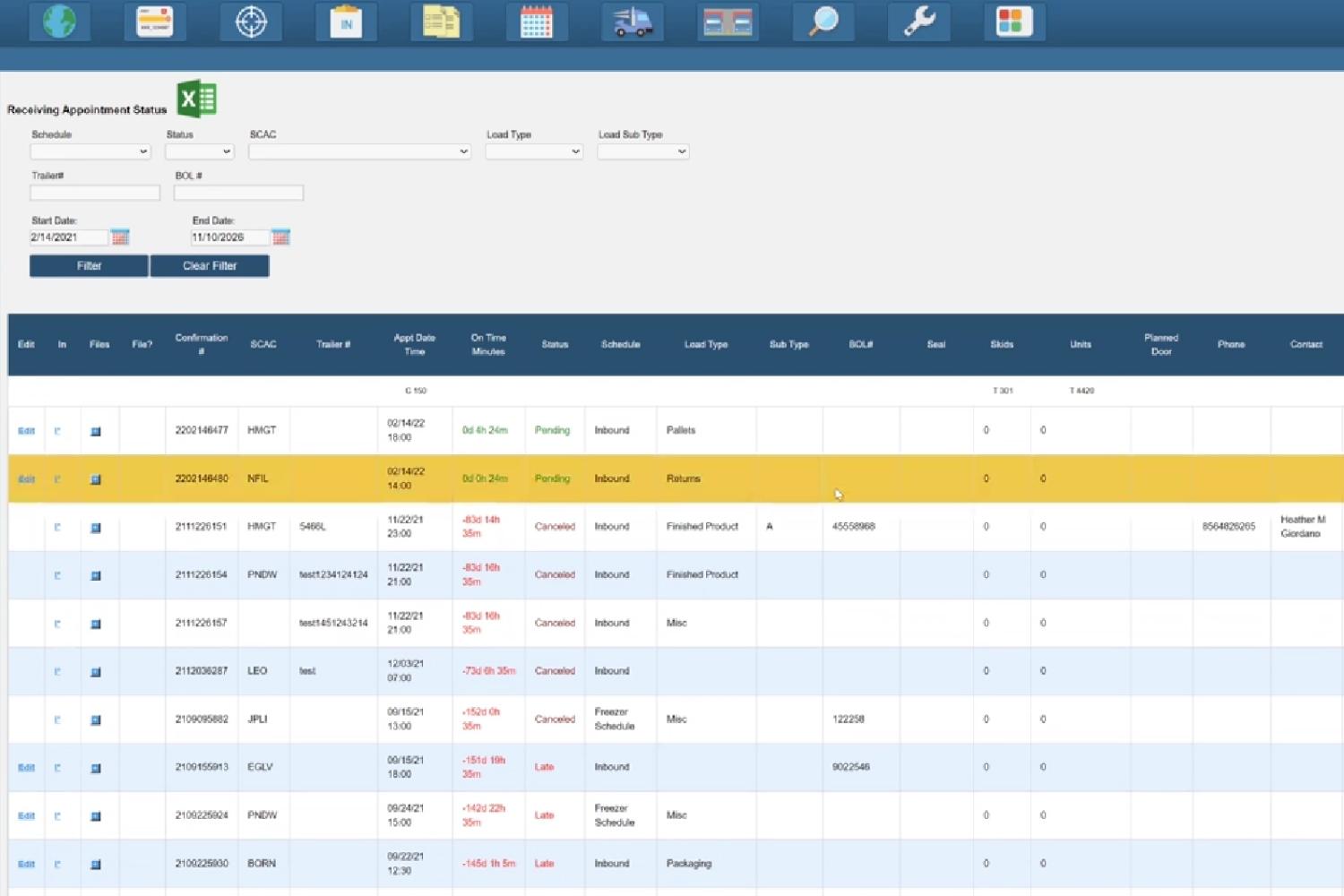The width and height of the screenshot is (1344, 896).
Task: Open the calendar scheduling tool
Action: point(536,22)
